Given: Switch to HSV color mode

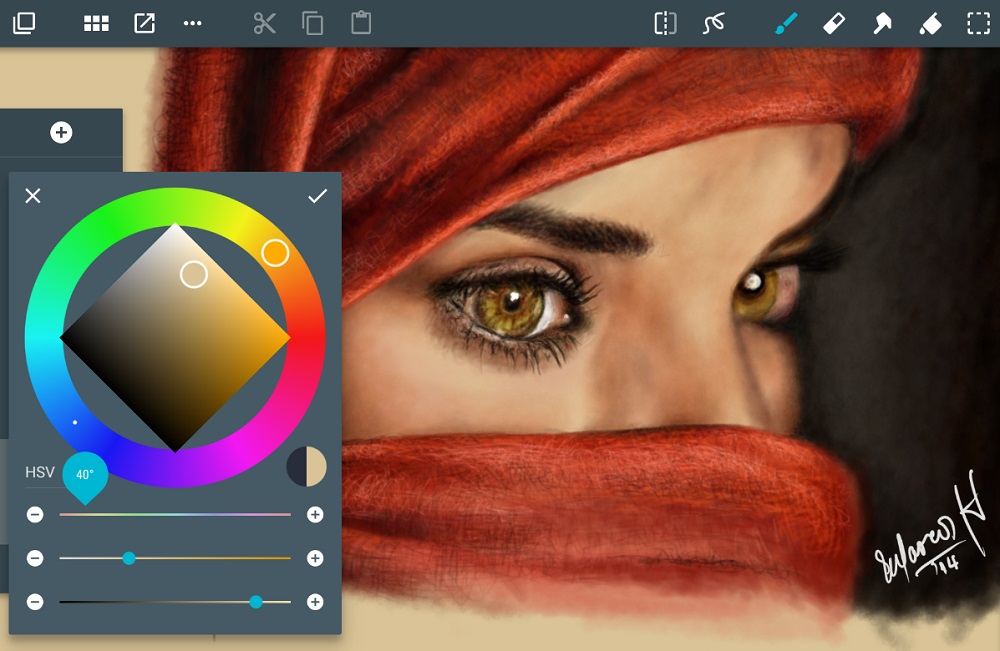Looking at the screenshot, I should coord(40,472).
